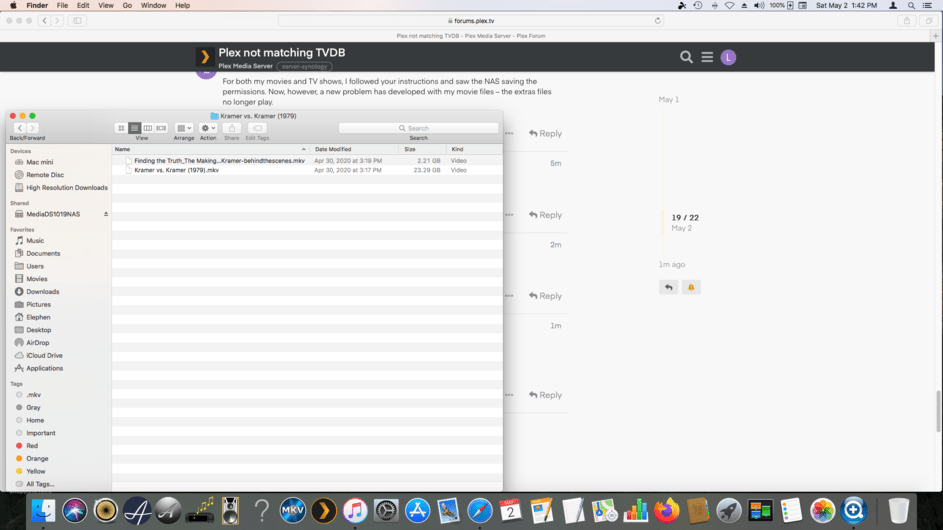
Task: Open the Window menu
Action: pyautogui.click(x=153, y=5)
